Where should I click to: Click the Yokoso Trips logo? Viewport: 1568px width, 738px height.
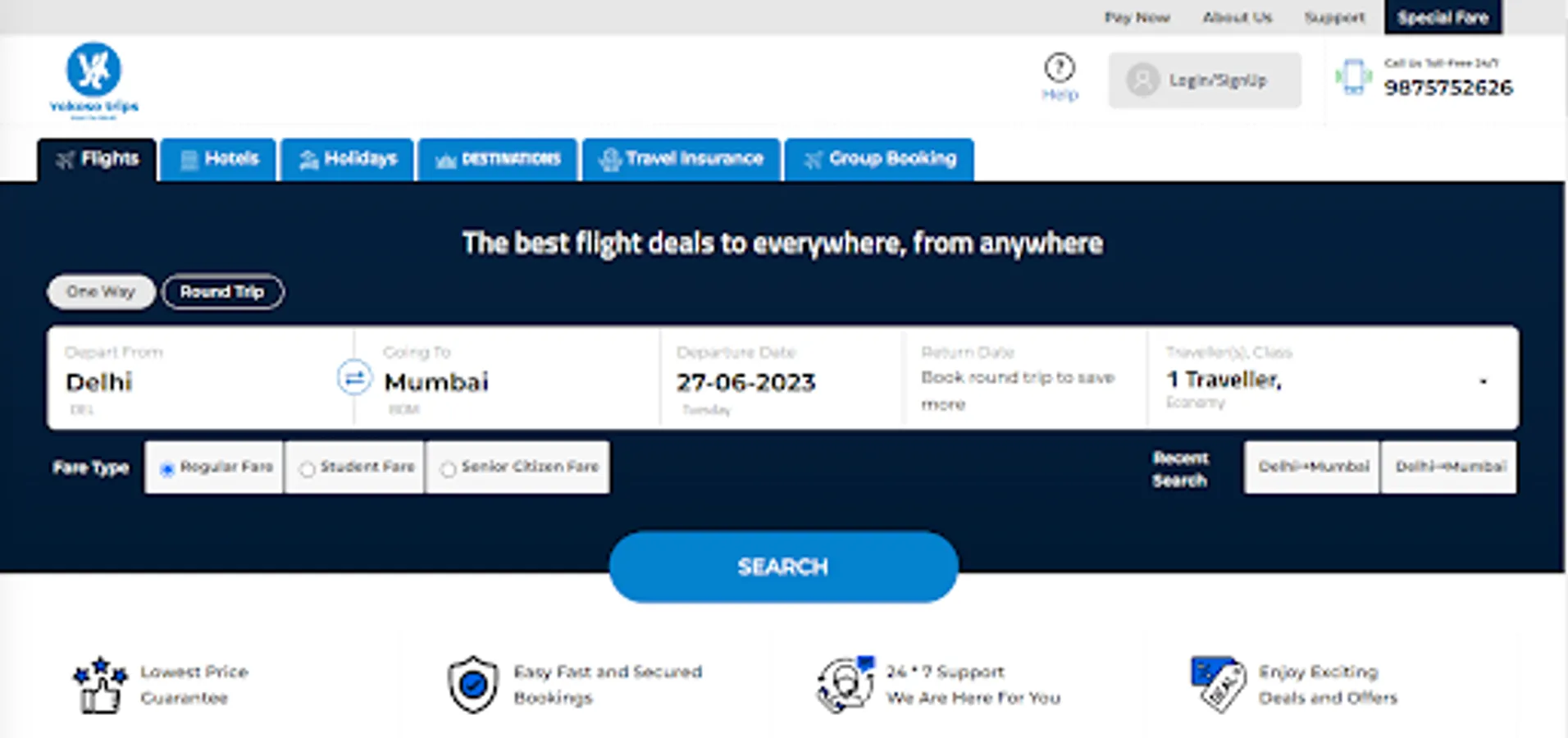point(93,80)
